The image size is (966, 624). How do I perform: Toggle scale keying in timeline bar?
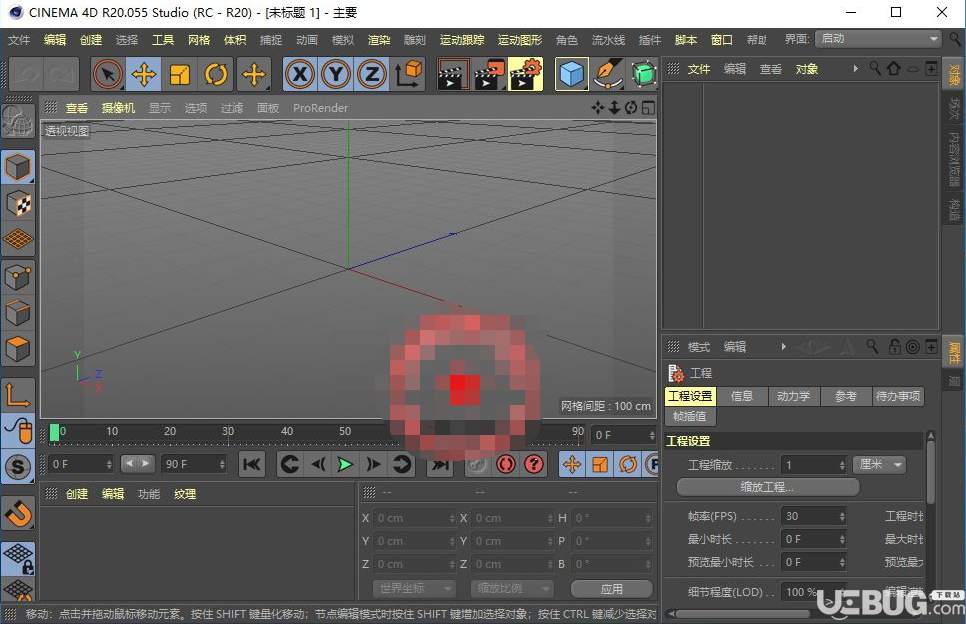click(x=600, y=464)
